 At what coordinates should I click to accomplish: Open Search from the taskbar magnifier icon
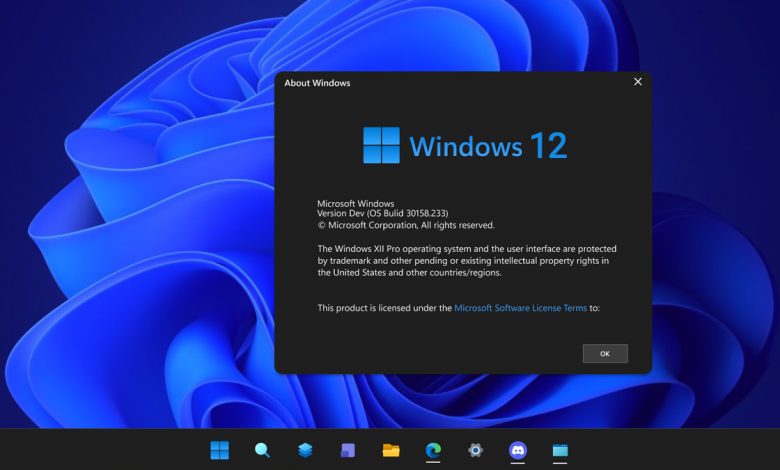pyautogui.click(x=262, y=450)
